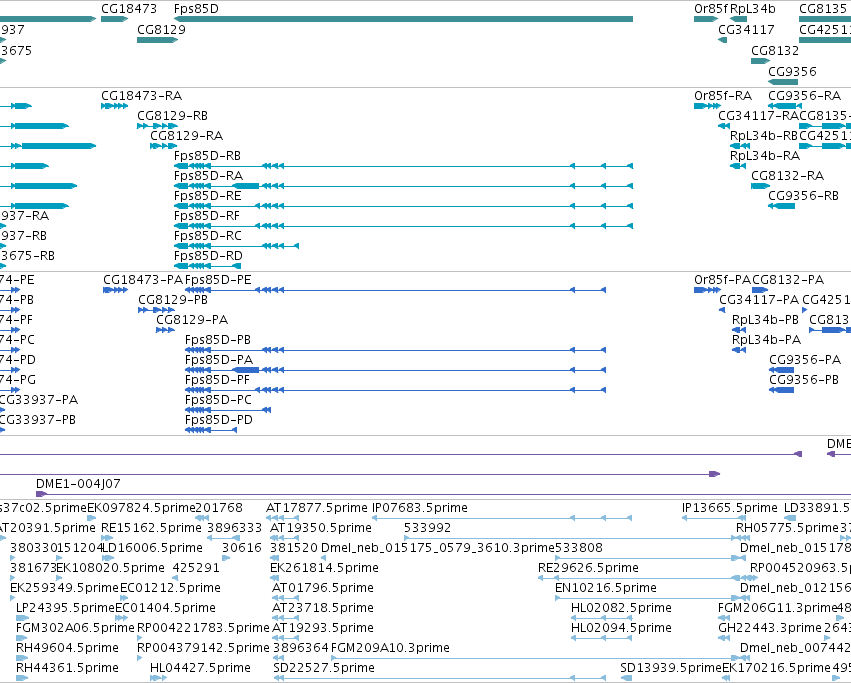Click protein Fps85D-PC
This screenshot has height=683, width=851.
coord(219,400)
